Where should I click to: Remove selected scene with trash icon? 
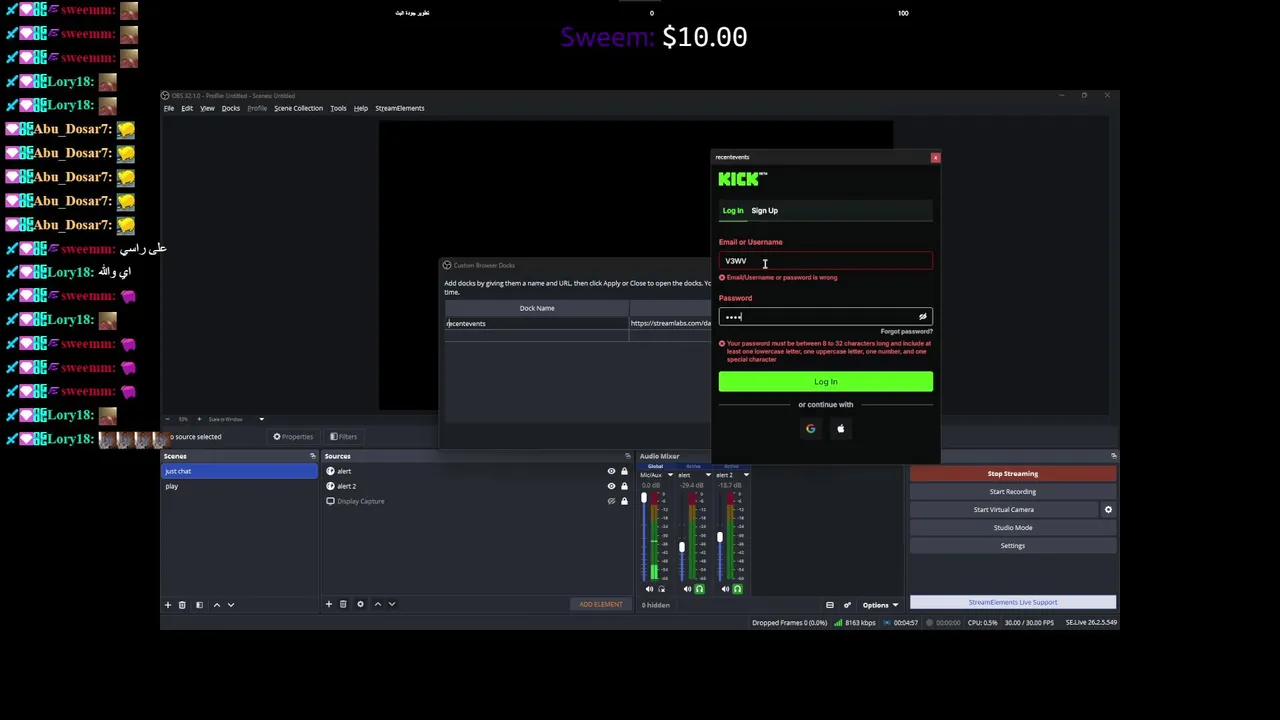click(x=182, y=604)
